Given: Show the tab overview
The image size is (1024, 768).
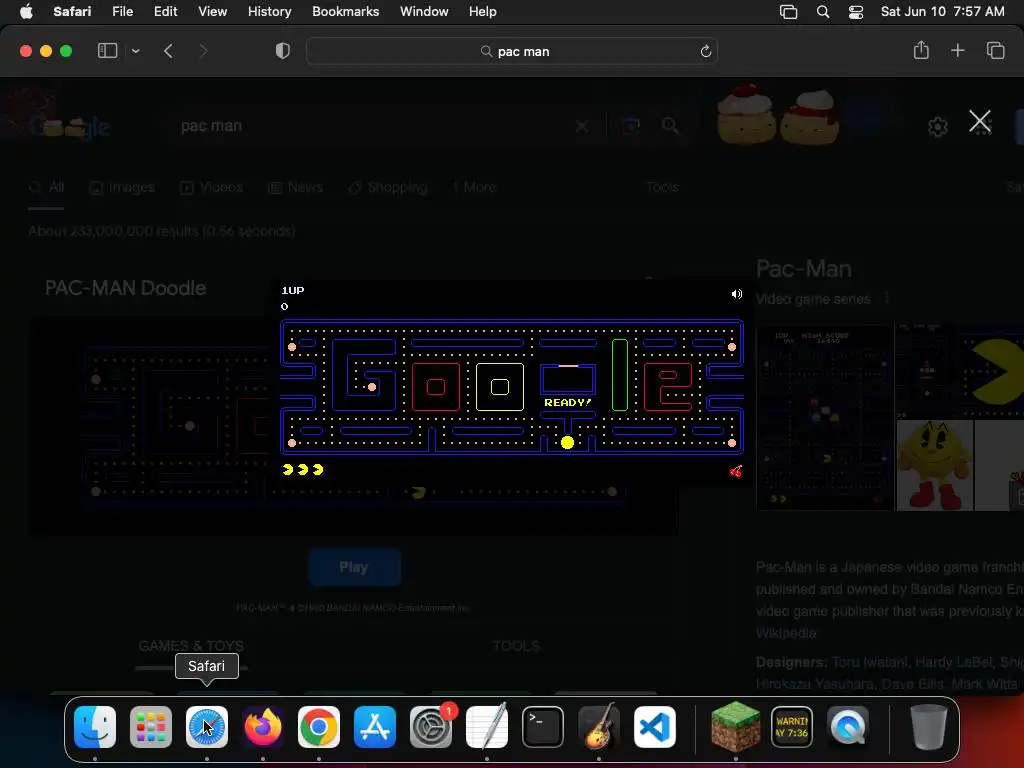Looking at the screenshot, I should coord(995,50).
